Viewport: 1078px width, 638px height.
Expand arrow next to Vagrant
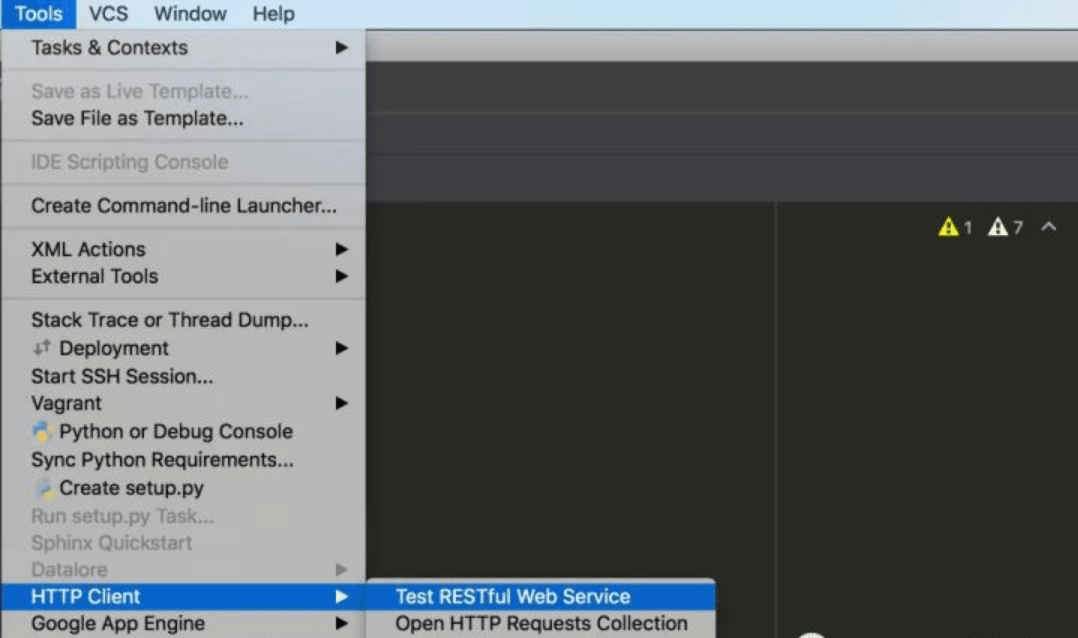tap(341, 403)
